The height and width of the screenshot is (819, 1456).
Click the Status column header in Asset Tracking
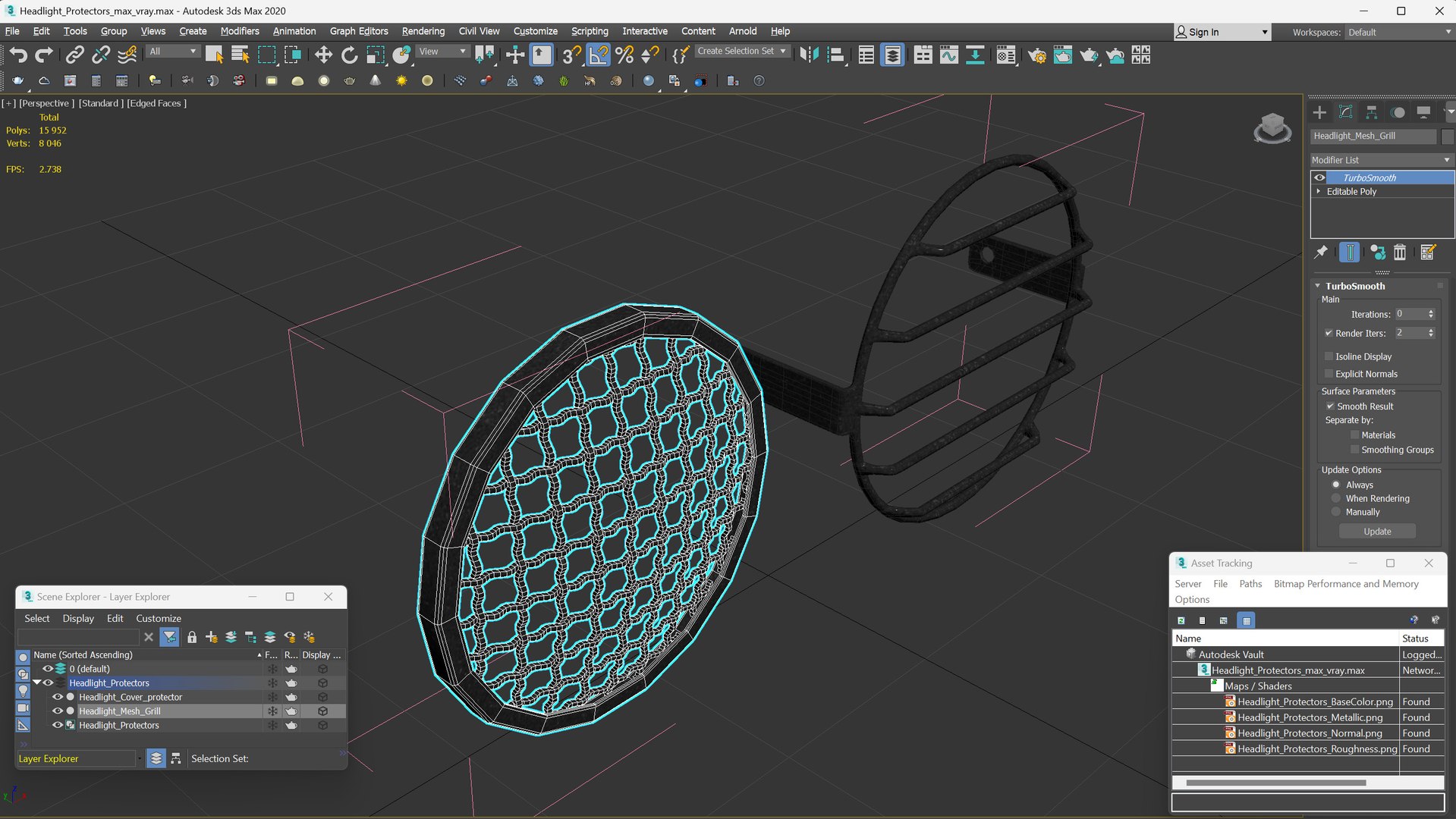(1421, 639)
